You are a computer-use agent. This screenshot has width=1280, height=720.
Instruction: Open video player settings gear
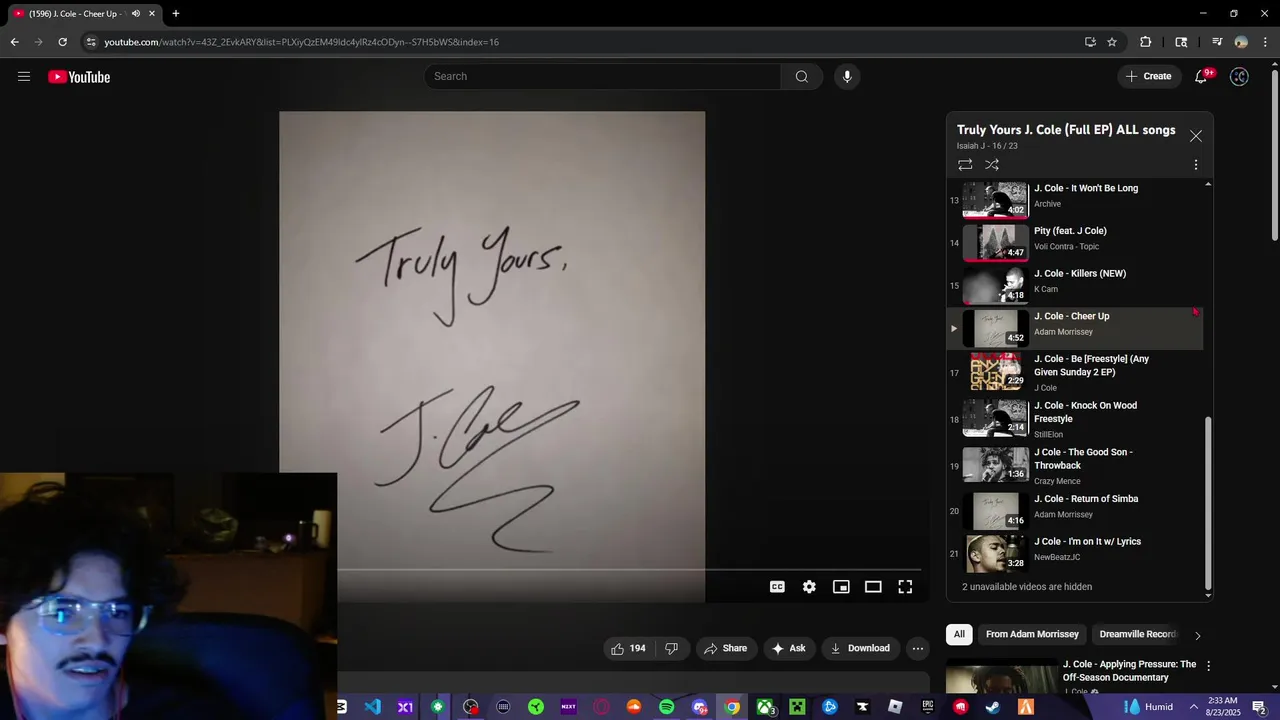pyautogui.click(x=809, y=587)
